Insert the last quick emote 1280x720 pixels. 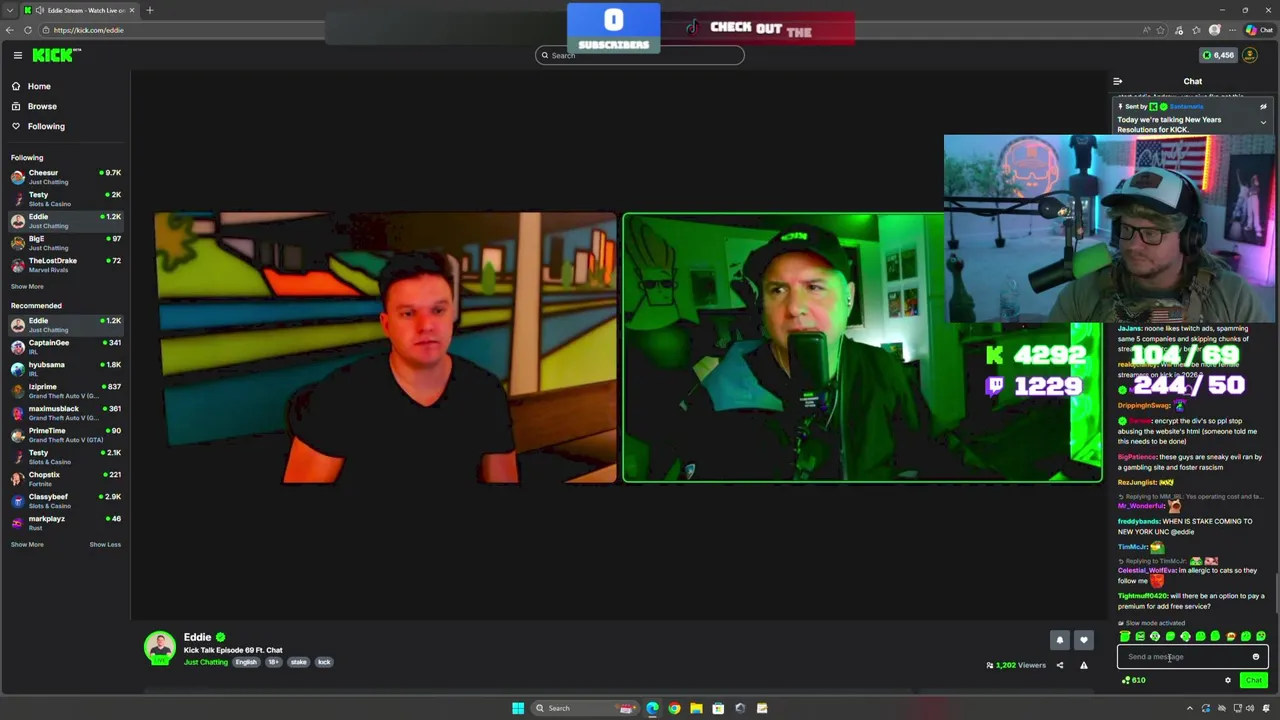point(1261,636)
